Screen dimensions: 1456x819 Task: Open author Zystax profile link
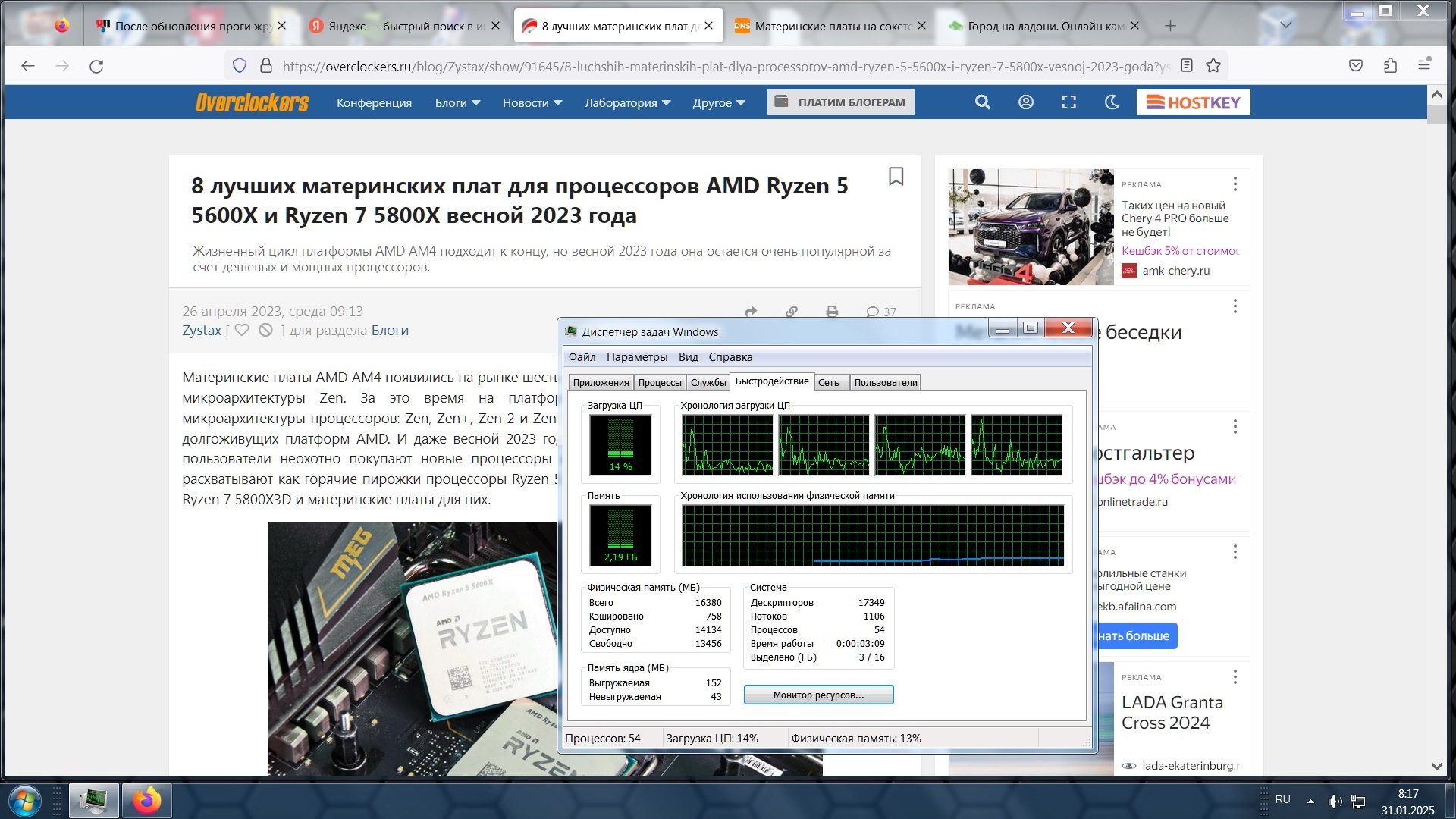click(202, 331)
